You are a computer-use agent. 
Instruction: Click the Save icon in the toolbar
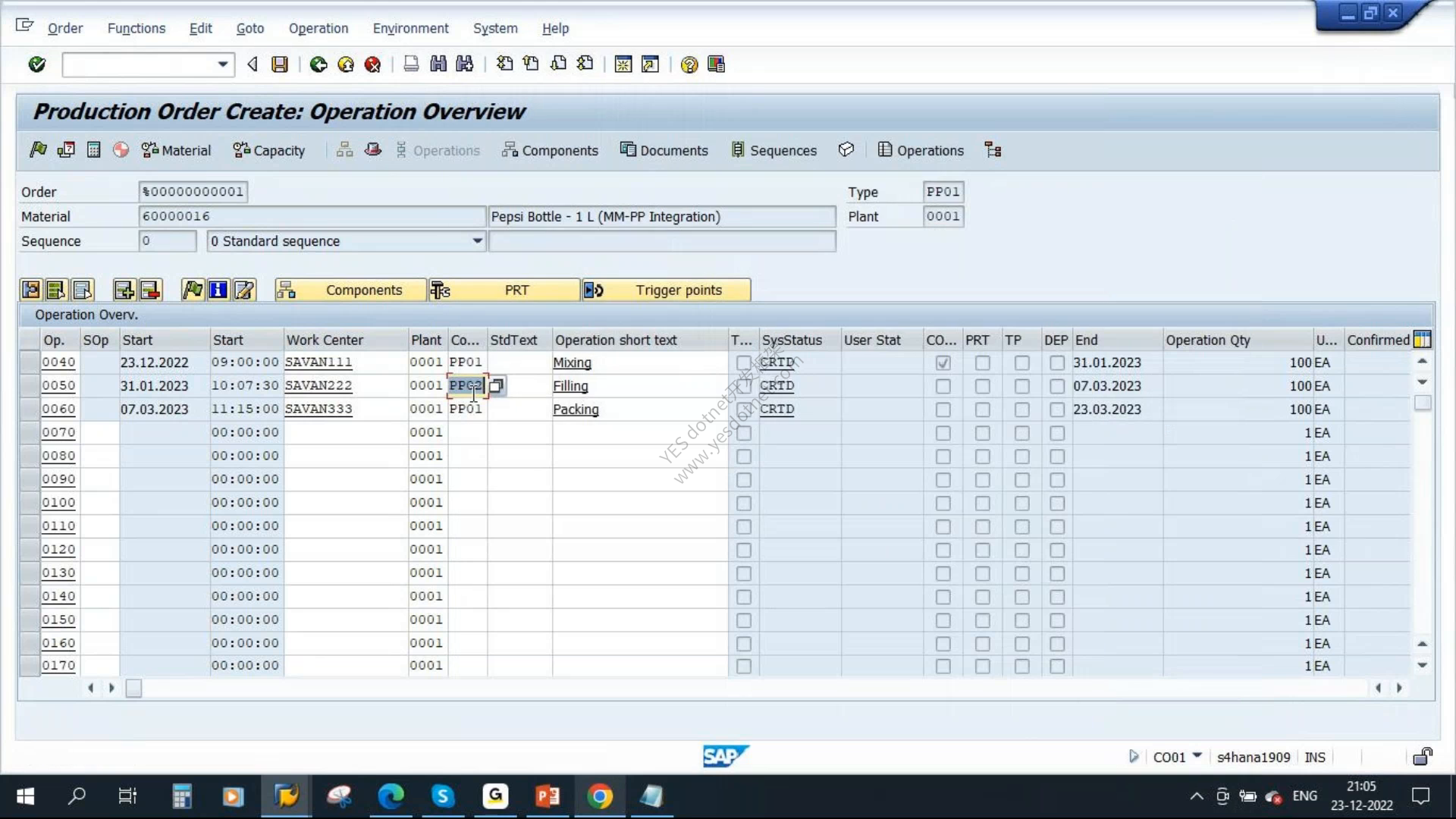[x=280, y=64]
